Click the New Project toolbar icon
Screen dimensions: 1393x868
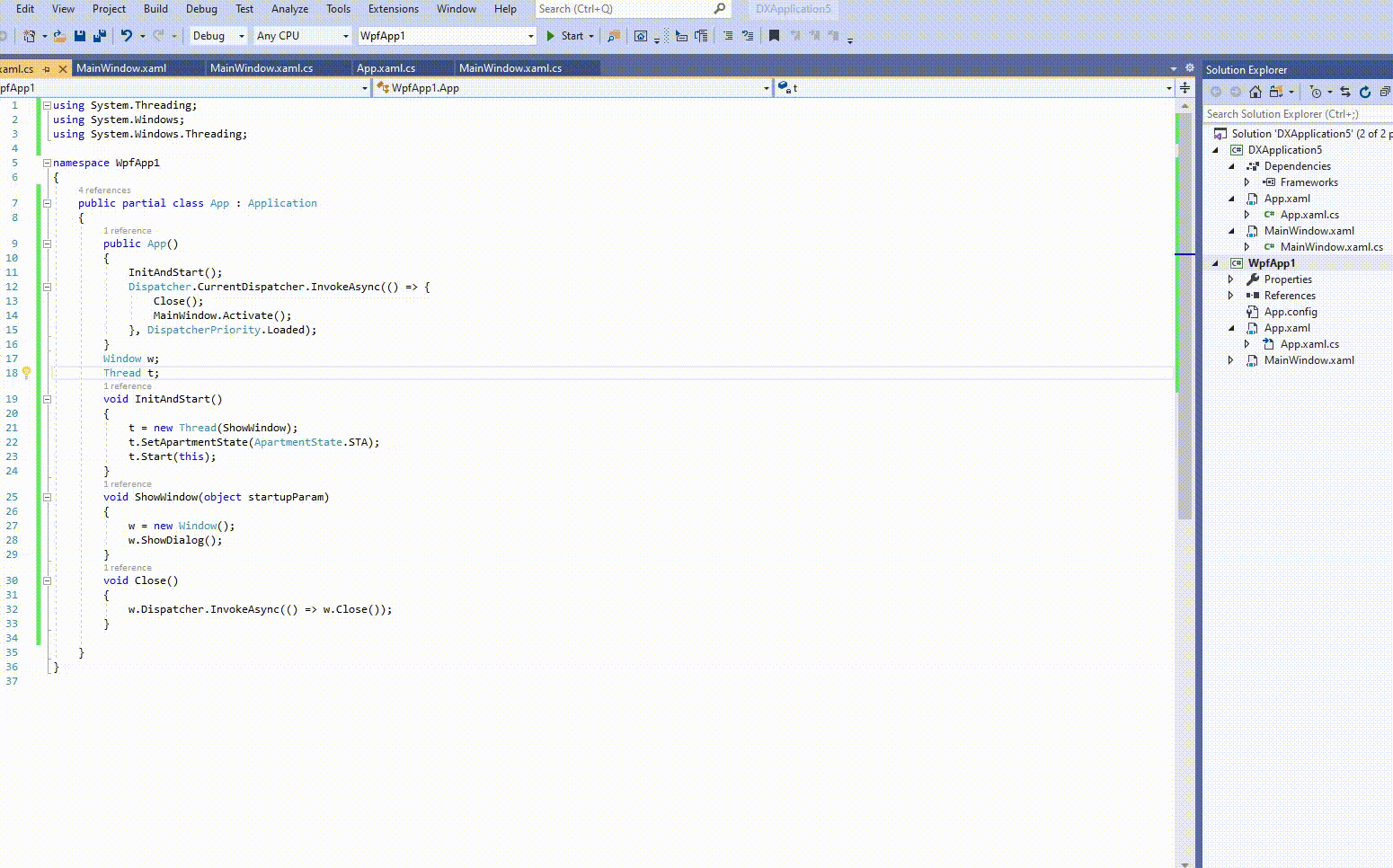(x=30, y=36)
